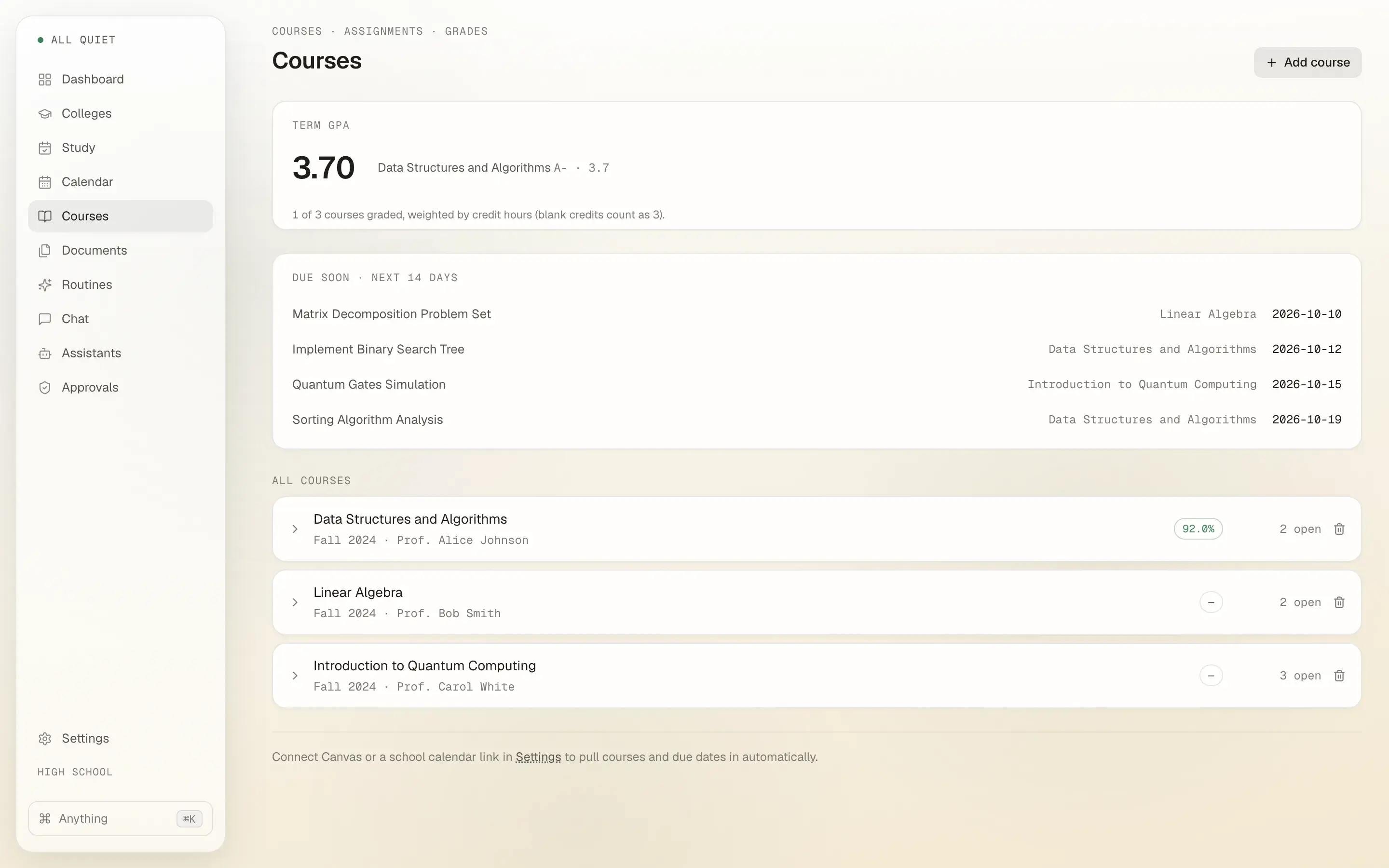Open the Chat page

pyautogui.click(x=121, y=319)
